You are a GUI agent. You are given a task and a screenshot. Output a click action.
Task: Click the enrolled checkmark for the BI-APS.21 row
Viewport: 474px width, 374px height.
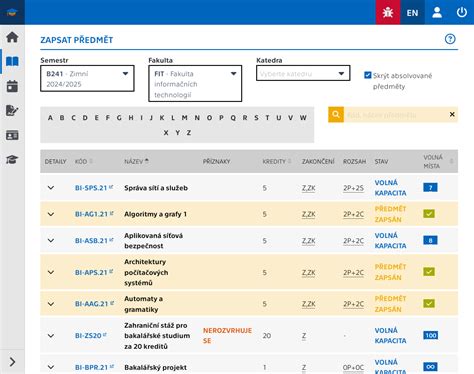pos(429,272)
